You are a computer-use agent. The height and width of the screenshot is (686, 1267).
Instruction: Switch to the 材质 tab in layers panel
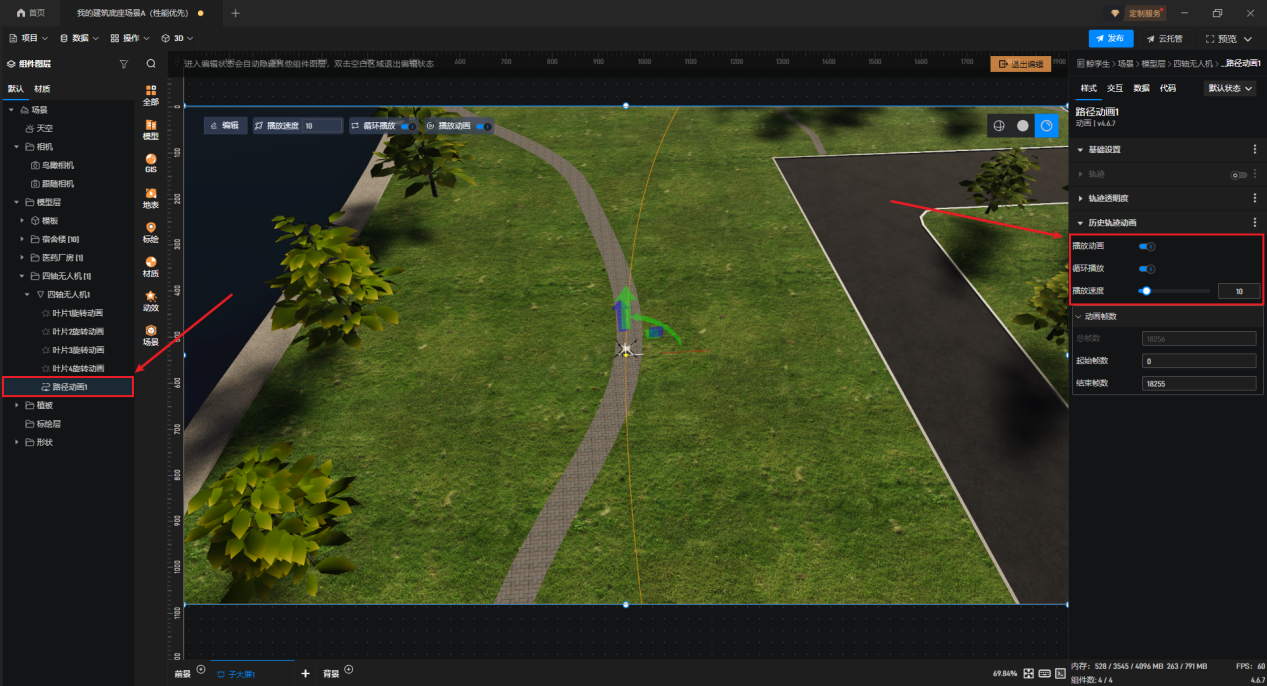(x=42, y=88)
